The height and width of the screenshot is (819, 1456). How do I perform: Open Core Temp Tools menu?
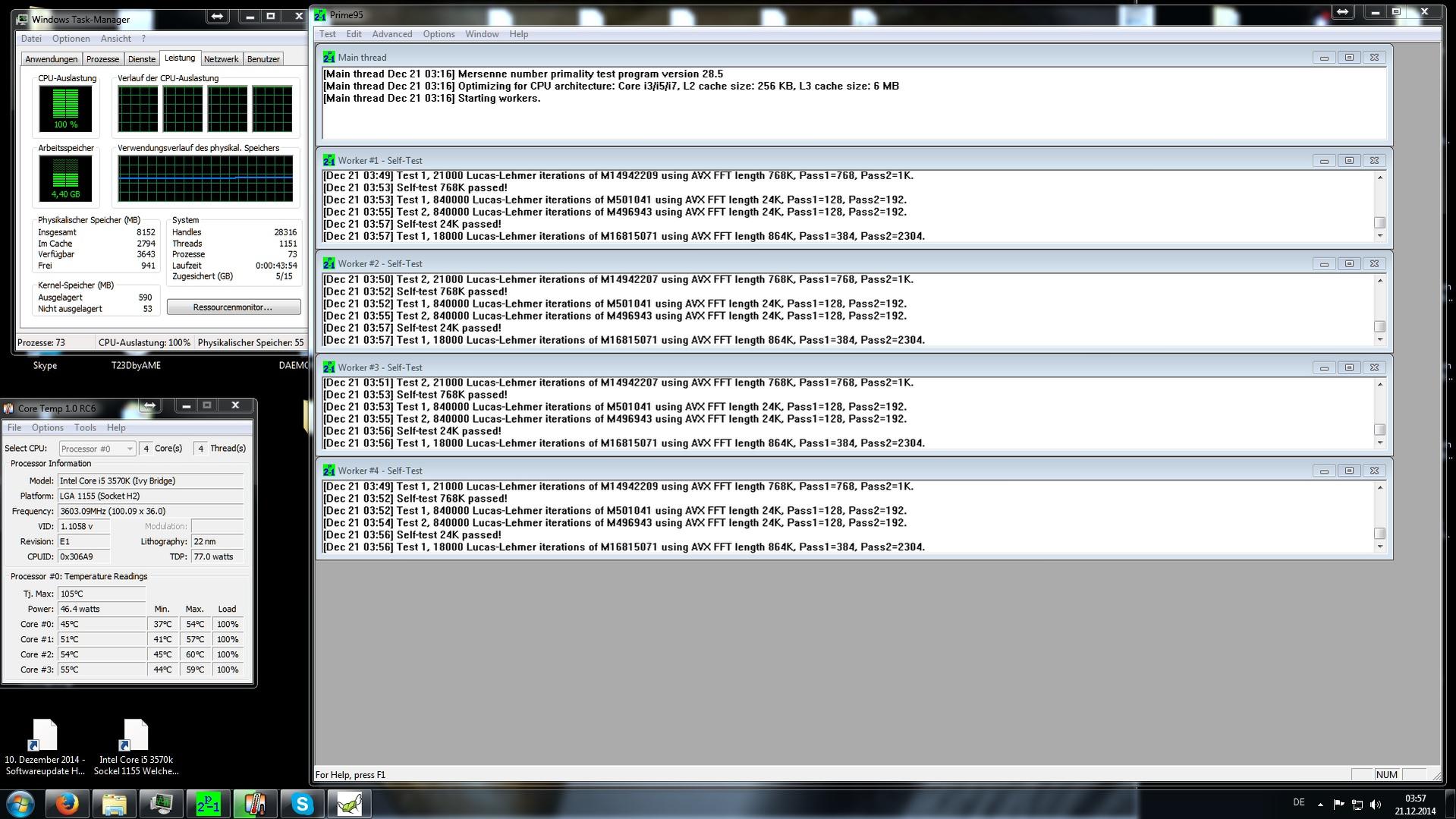tap(85, 428)
